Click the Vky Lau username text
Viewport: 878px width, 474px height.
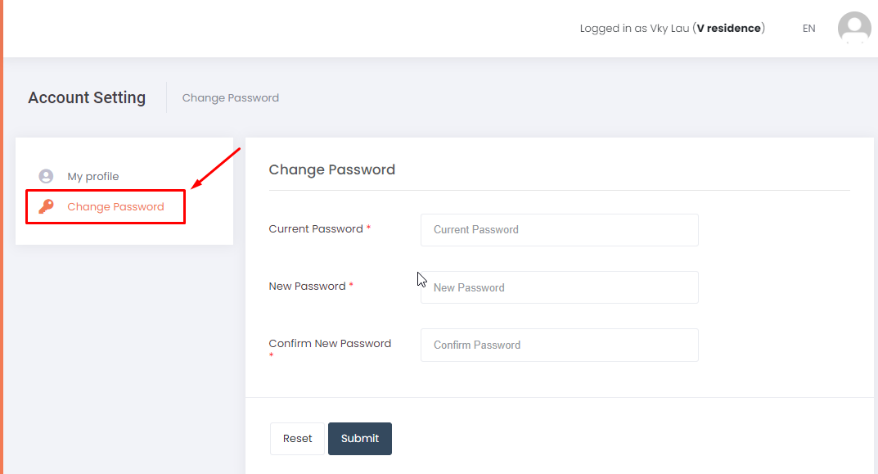click(669, 28)
